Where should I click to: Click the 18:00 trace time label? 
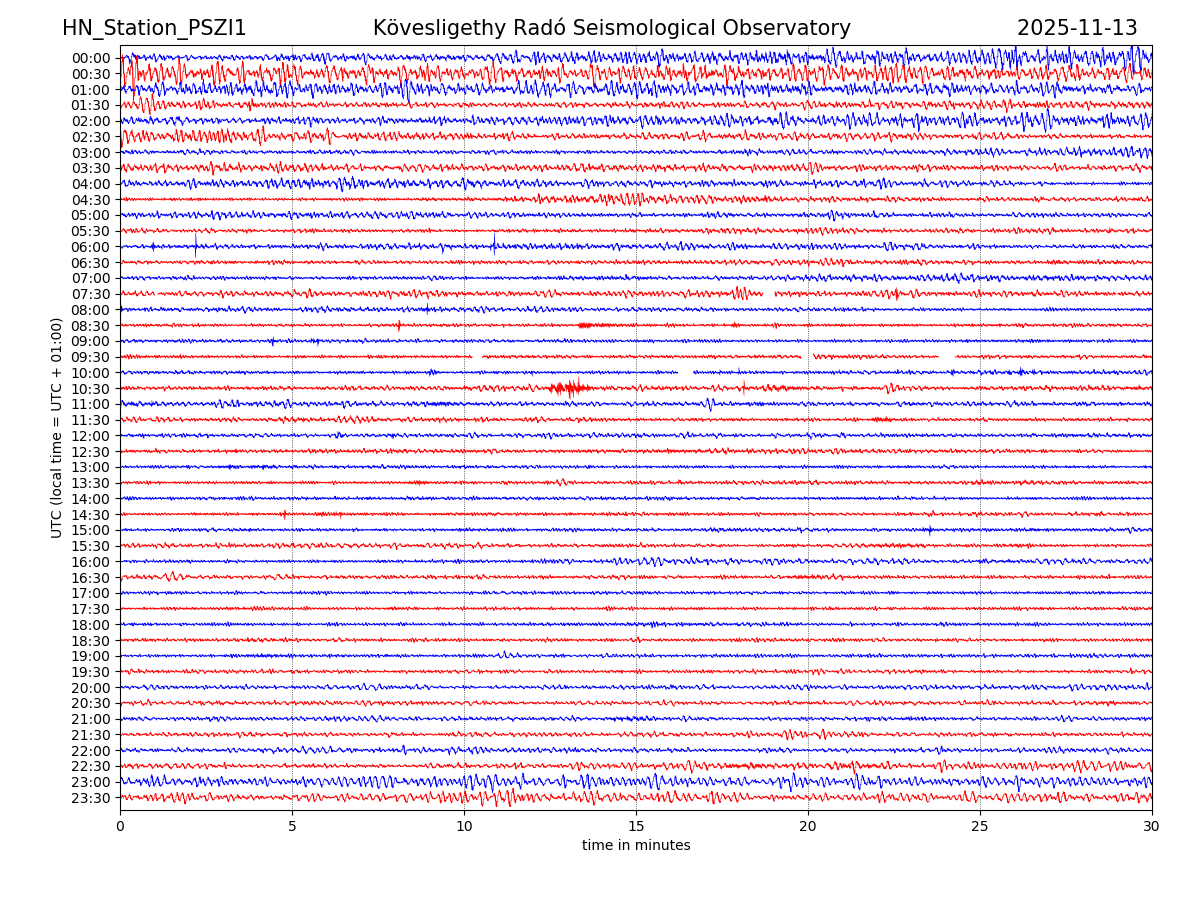point(90,625)
